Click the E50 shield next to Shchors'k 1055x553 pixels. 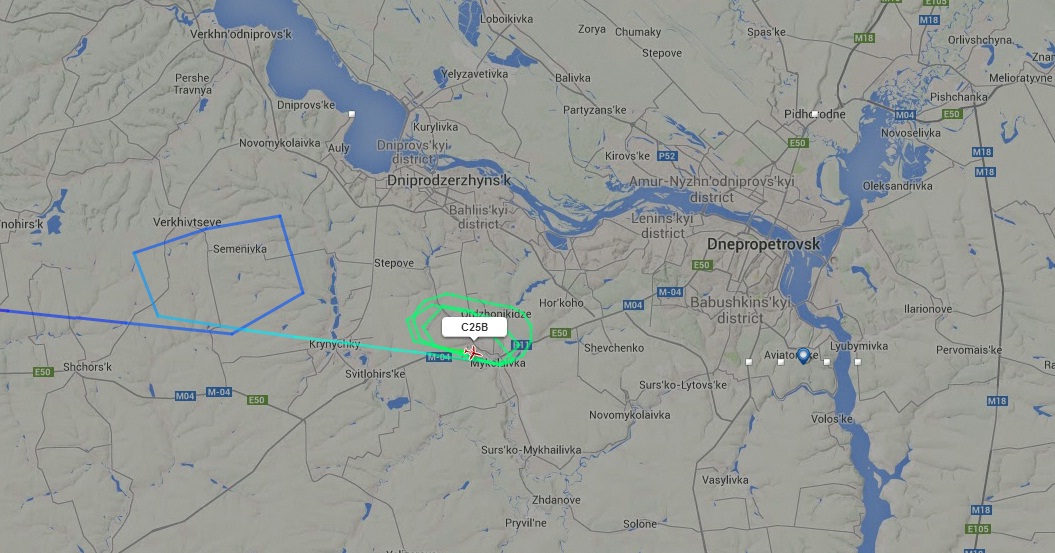click(43, 371)
